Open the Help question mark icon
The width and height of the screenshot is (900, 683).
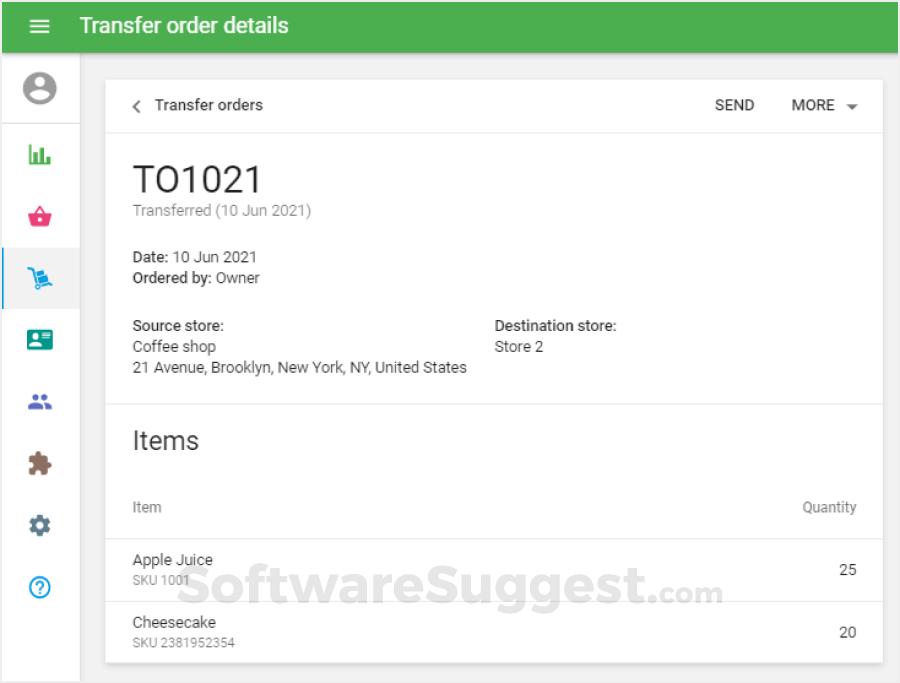click(x=40, y=587)
